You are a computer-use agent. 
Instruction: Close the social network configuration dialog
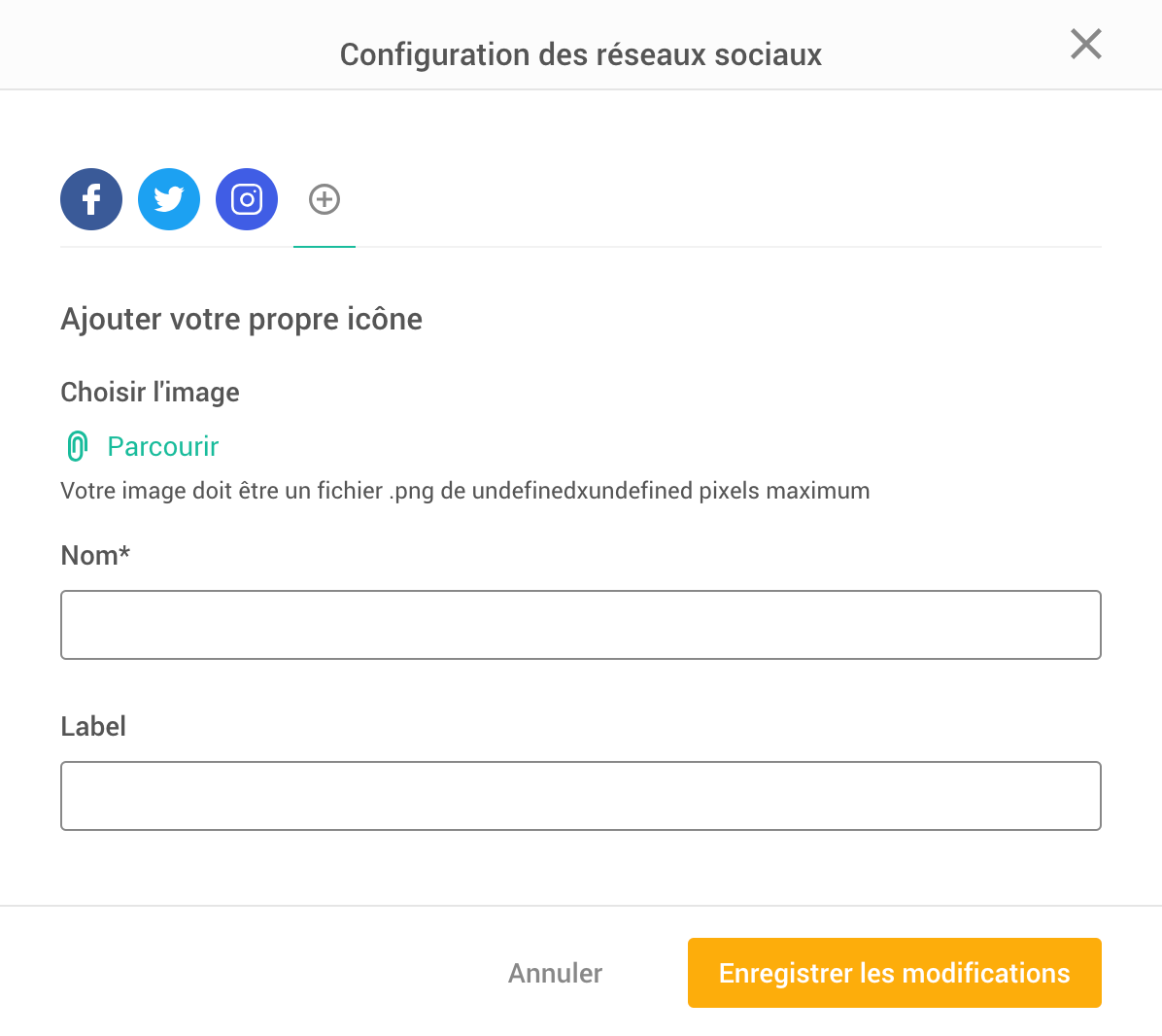point(1085,44)
